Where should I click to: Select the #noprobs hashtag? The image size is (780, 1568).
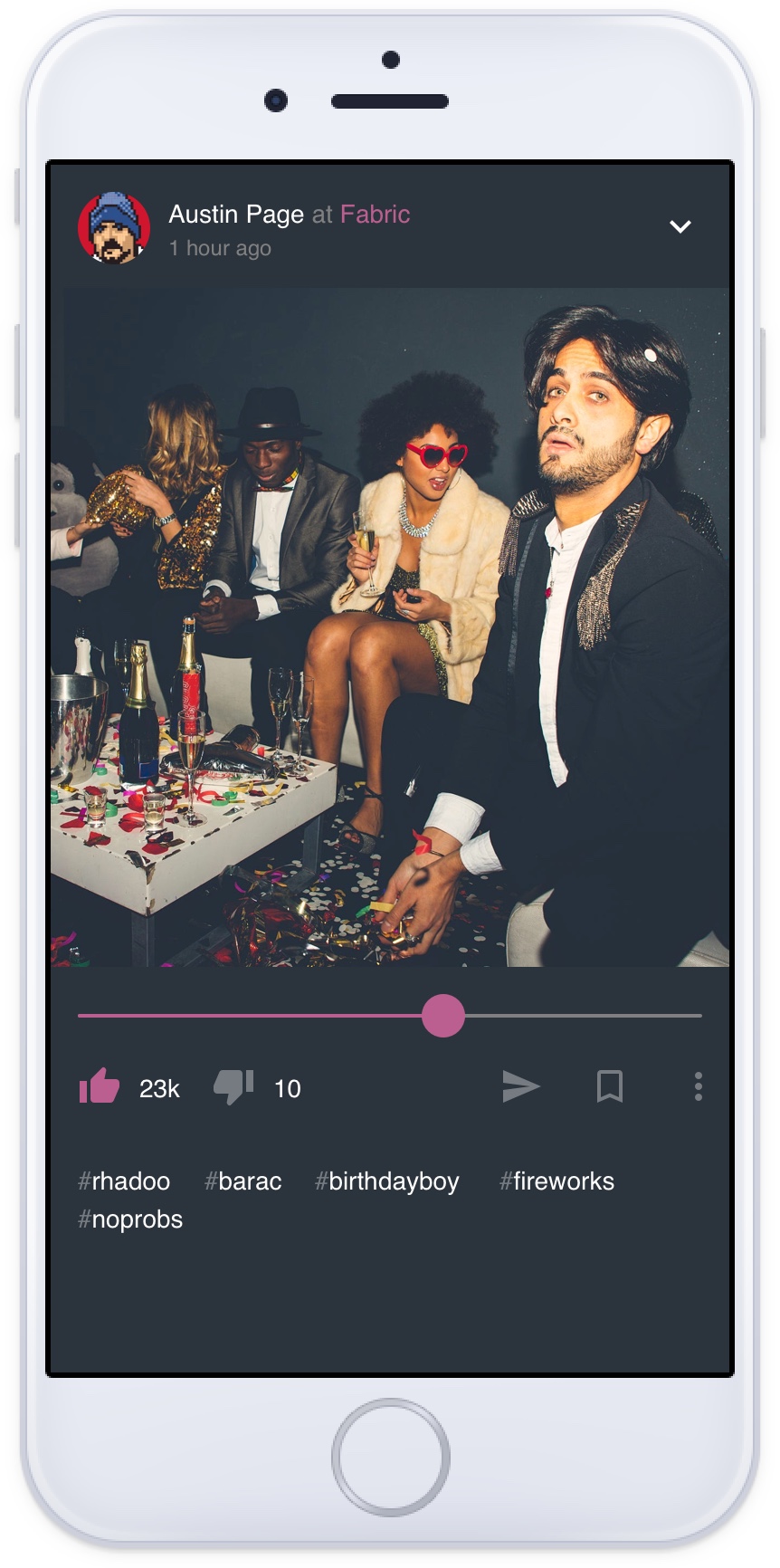tap(130, 1219)
